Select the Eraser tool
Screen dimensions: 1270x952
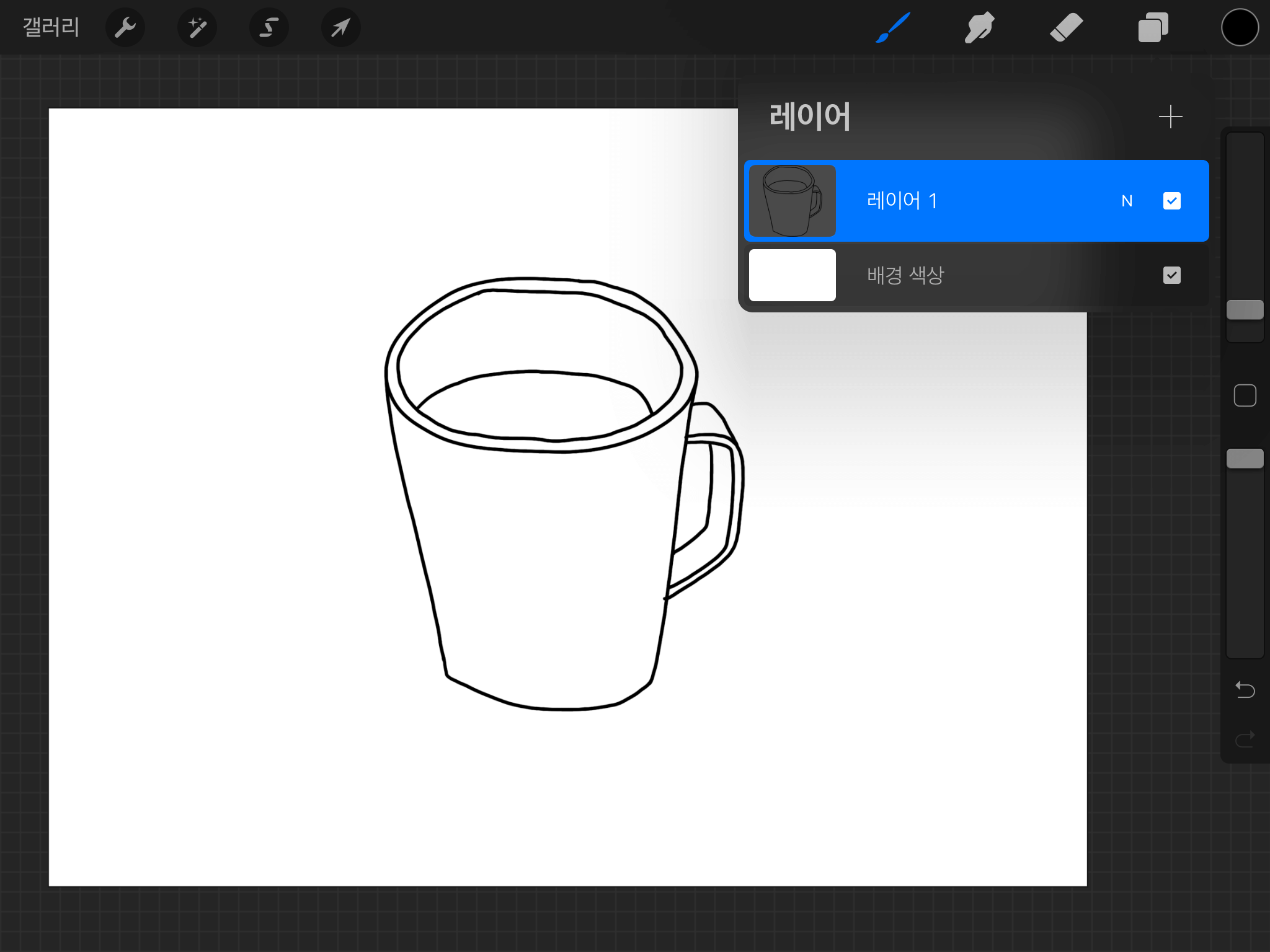coord(1066,27)
